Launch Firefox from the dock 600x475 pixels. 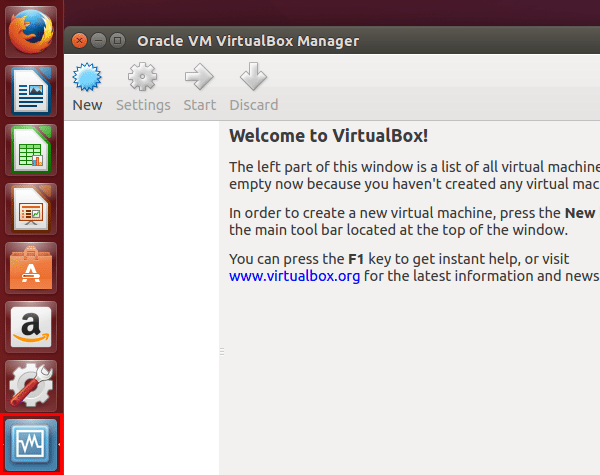(x=32, y=32)
